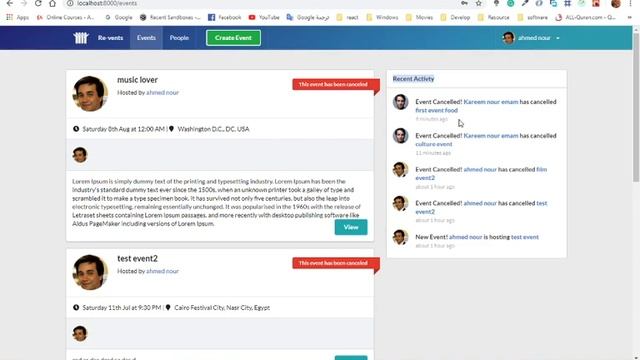Image resolution: width=640 pixels, height=360 pixels.
Task: Click the hash-symbol extension icon
Action: pos(567,3)
